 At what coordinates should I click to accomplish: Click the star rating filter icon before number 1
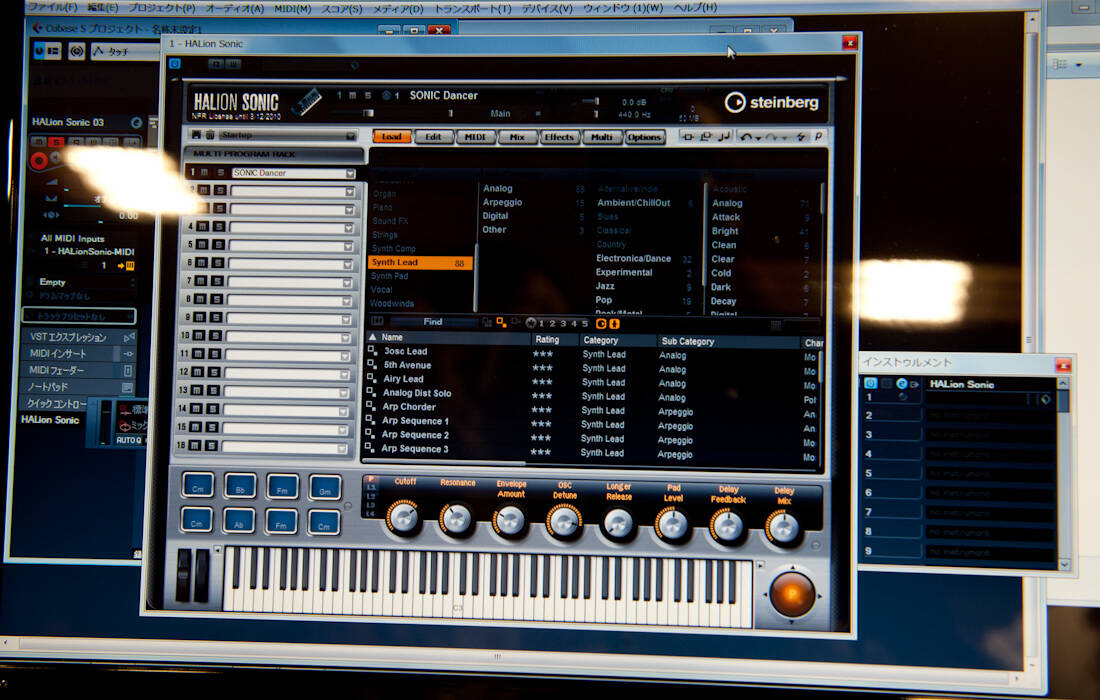[x=530, y=323]
